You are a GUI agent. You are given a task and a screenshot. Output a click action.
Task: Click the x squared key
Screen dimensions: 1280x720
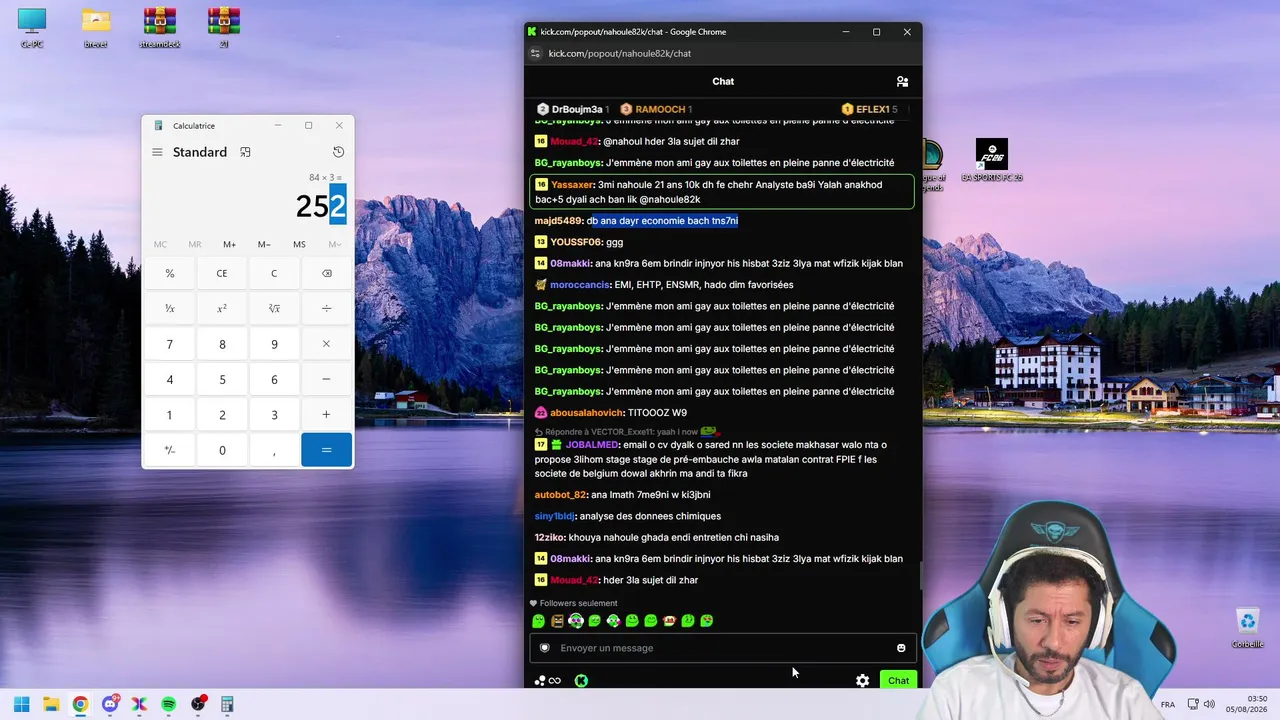(x=222, y=309)
